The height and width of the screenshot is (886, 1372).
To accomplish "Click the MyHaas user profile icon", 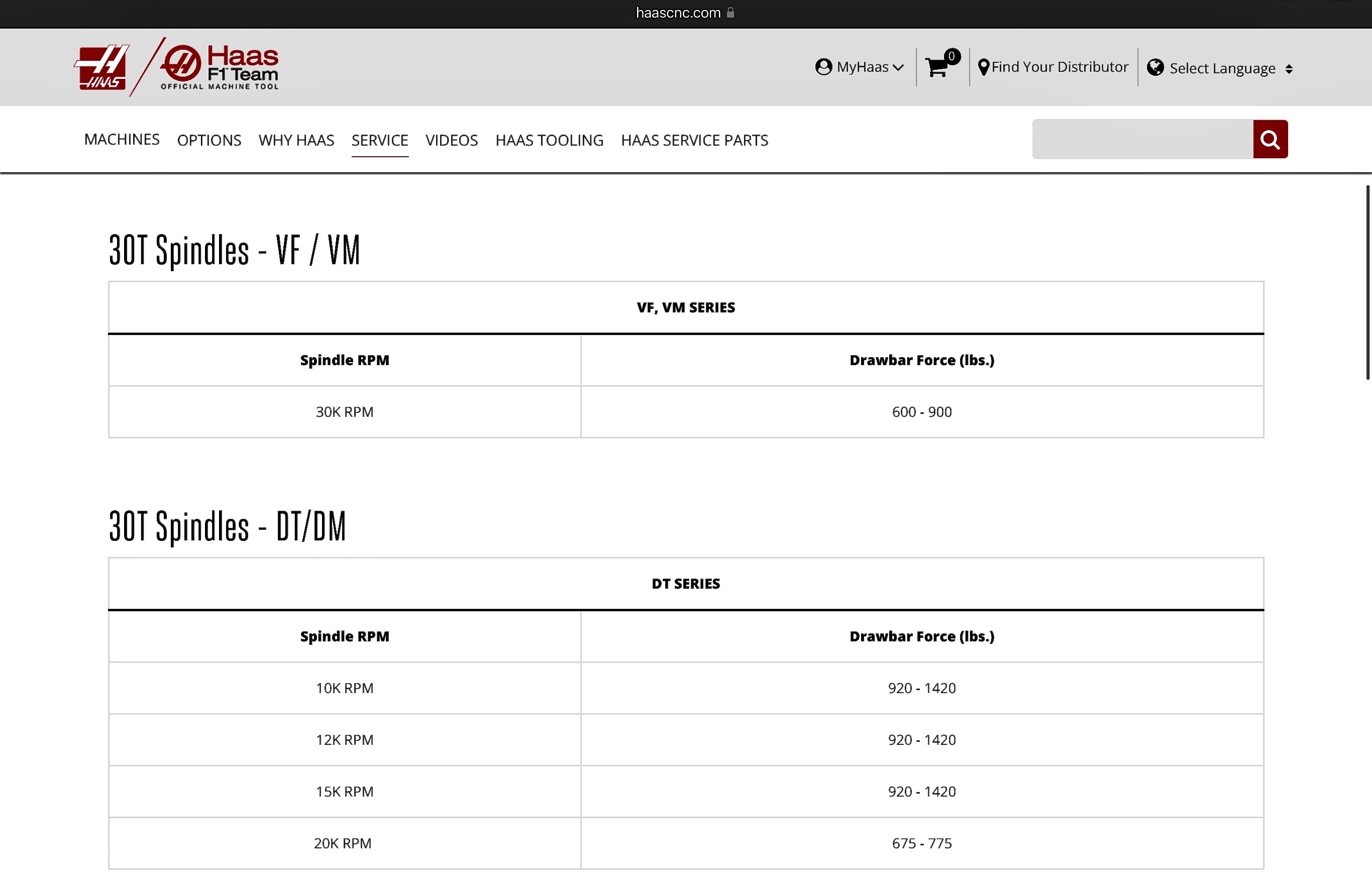I will (x=823, y=67).
